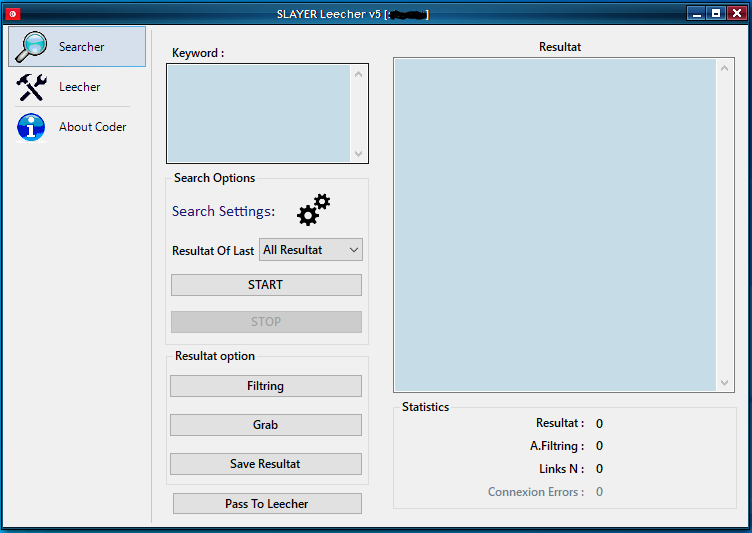Click Save Resultat button
The height and width of the screenshot is (533, 752).
(x=266, y=464)
